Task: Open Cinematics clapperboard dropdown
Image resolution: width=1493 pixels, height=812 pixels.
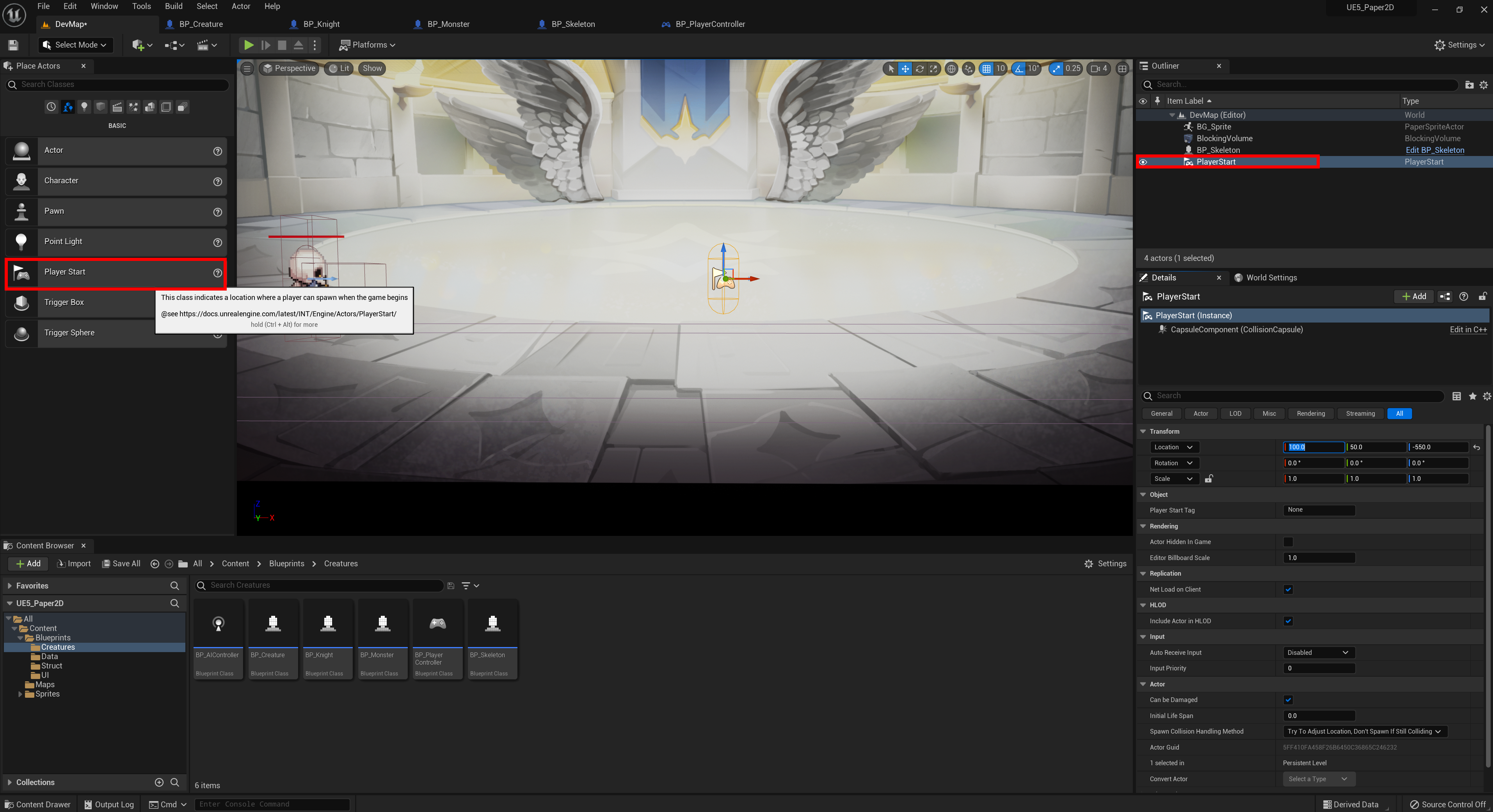Action: 206,44
